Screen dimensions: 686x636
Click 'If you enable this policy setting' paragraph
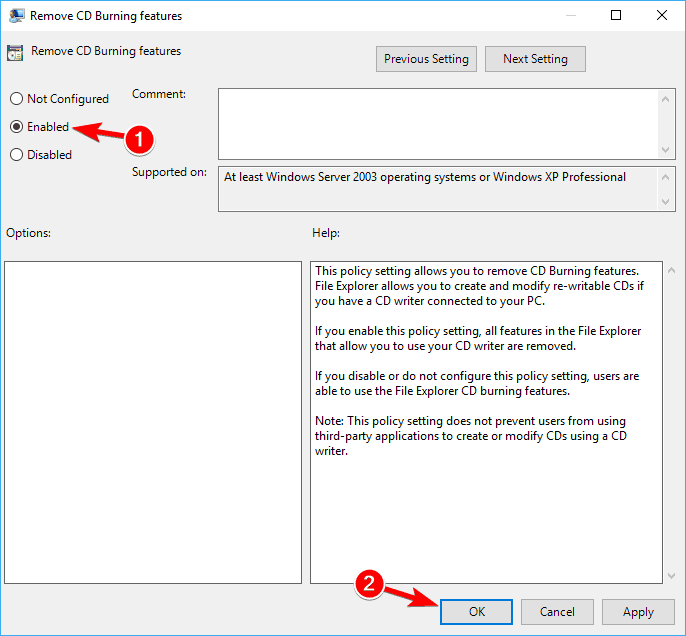pyautogui.click(x=478, y=339)
